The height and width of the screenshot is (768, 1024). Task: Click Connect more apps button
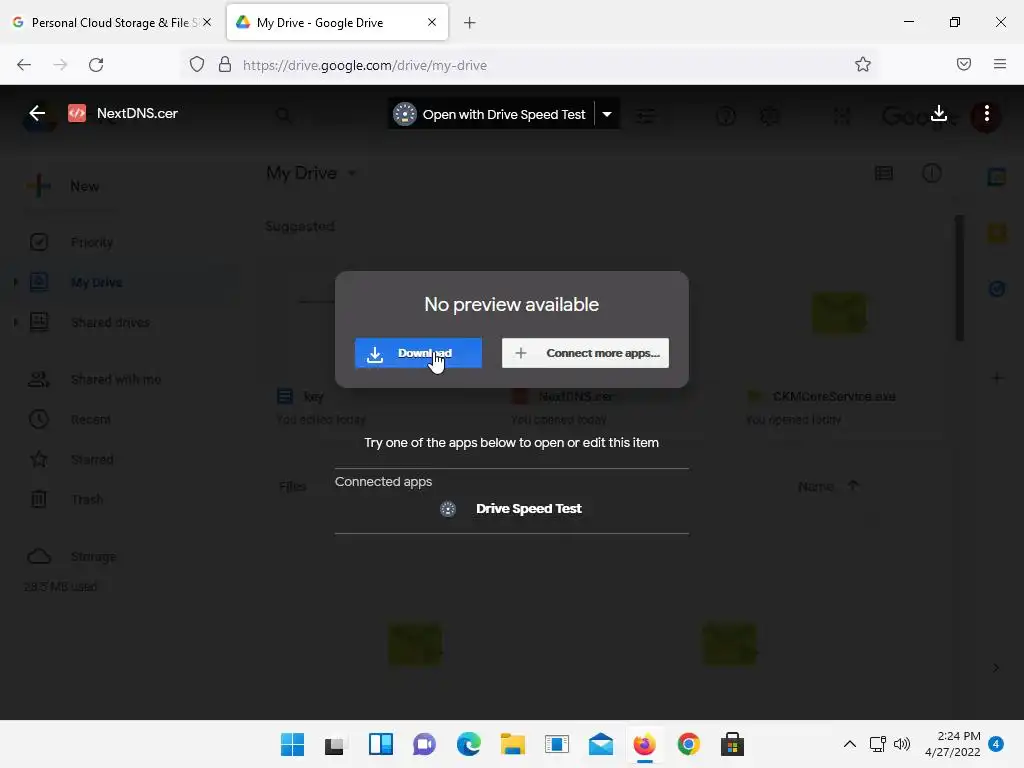point(585,353)
